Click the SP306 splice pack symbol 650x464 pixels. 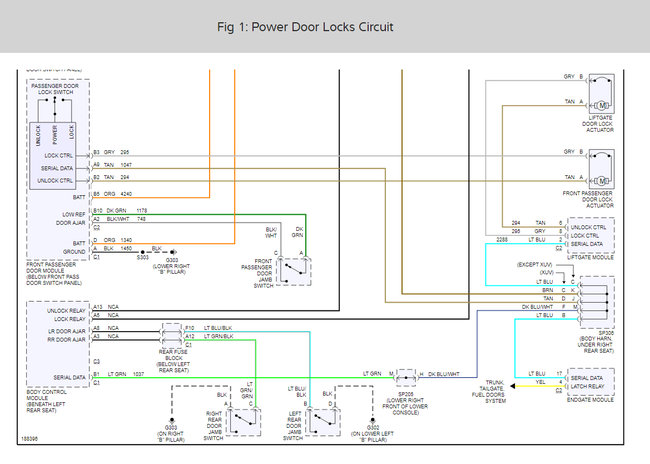tap(597, 302)
